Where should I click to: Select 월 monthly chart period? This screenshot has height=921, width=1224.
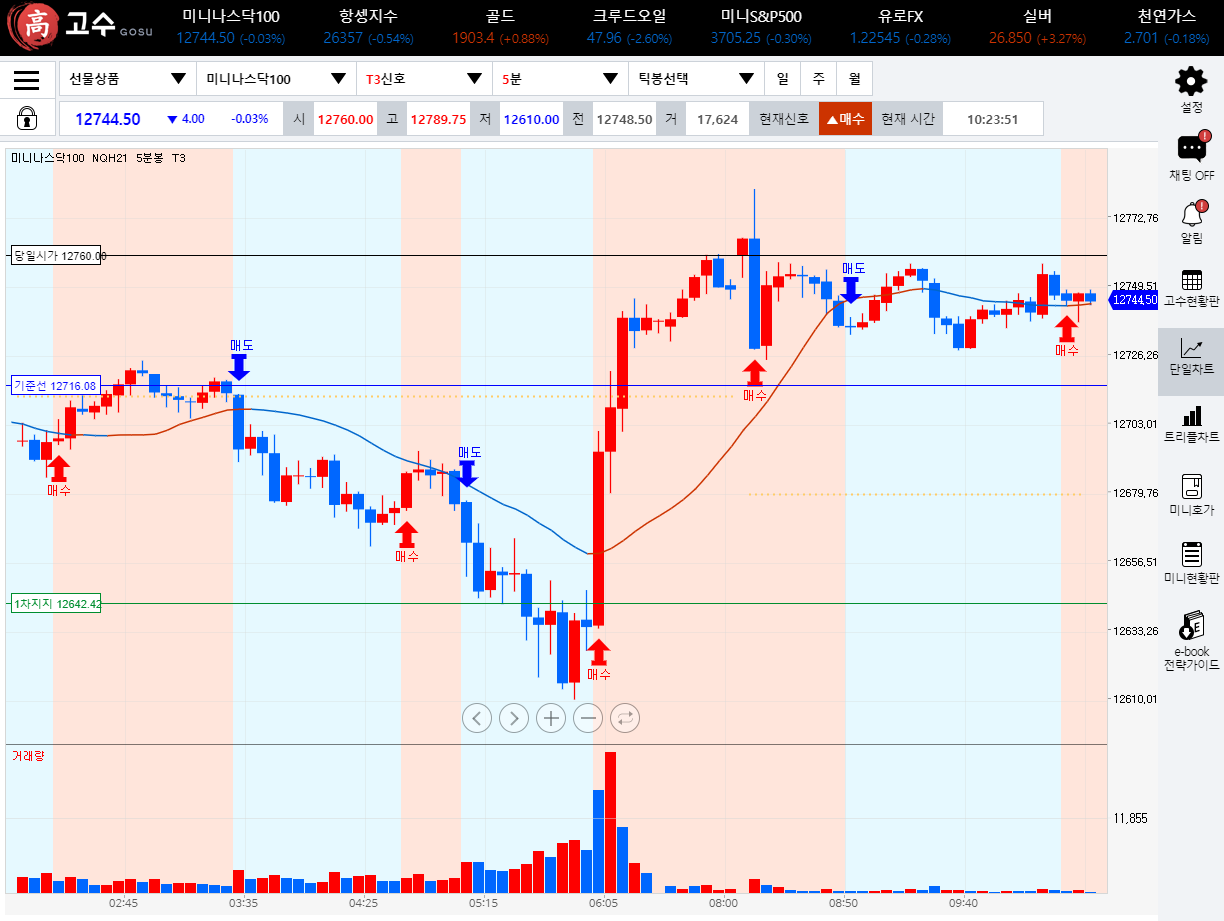pyautogui.click(x=854, y=79)
